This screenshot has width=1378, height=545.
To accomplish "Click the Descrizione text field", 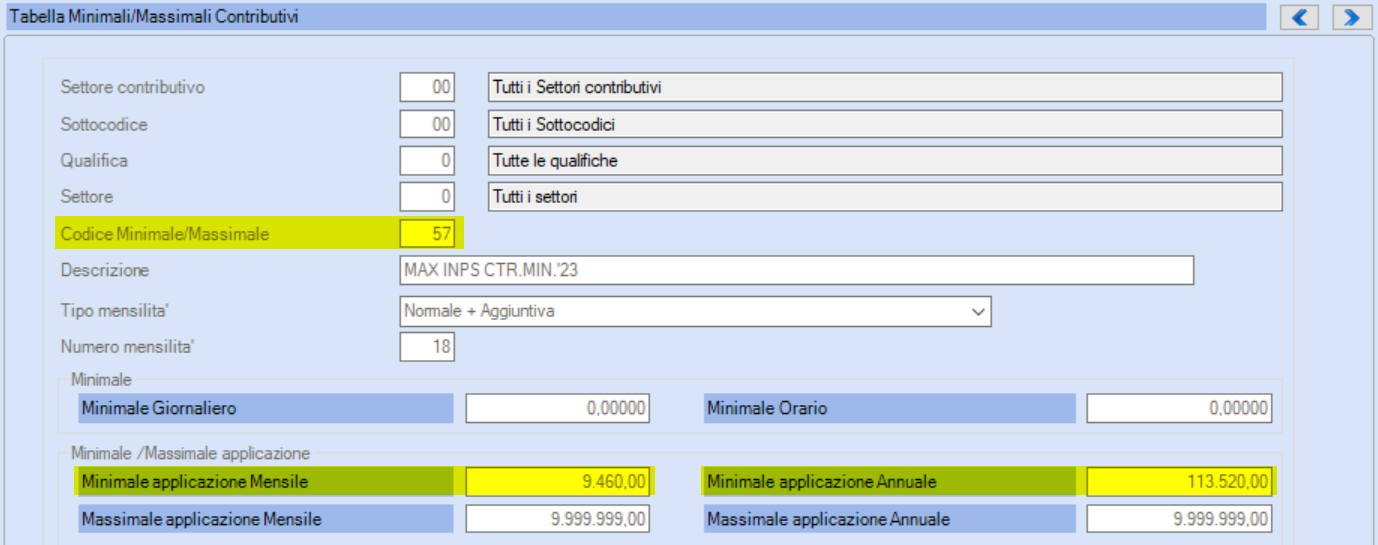I will pyautogui.click(x=796, y=270).
